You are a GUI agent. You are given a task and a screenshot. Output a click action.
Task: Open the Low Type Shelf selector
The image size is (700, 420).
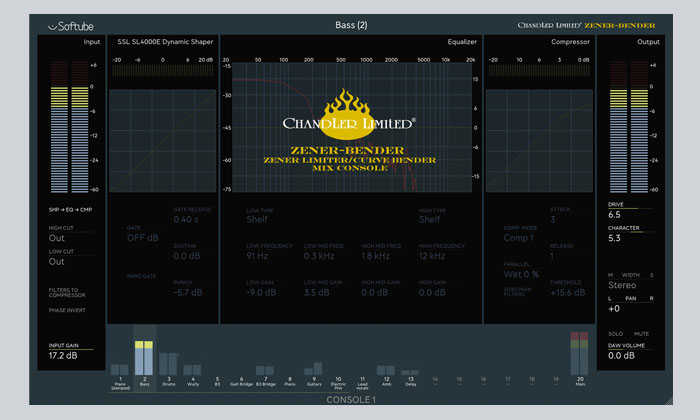click(x=257, y=219)
